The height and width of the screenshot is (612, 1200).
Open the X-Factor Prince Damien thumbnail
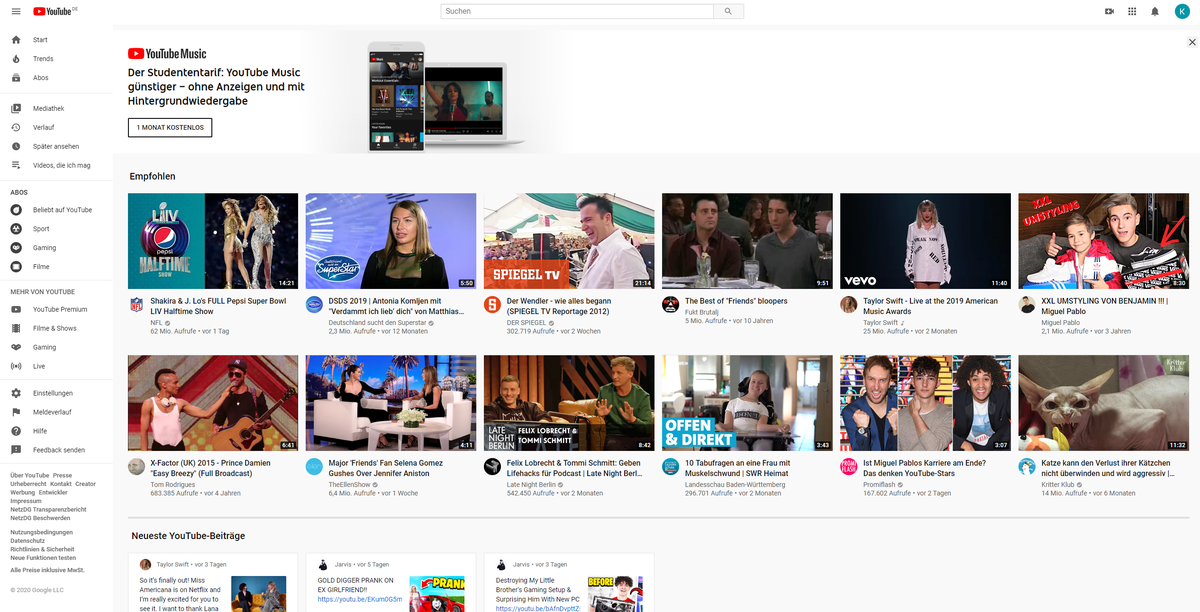(x=213, y=403)
